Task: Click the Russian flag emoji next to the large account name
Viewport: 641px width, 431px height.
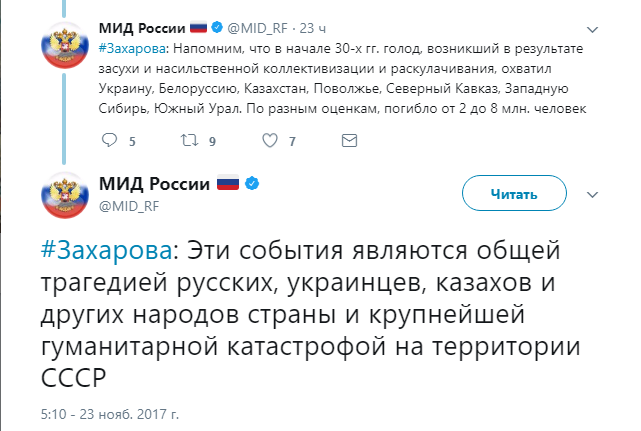Action: coord(228,184)
